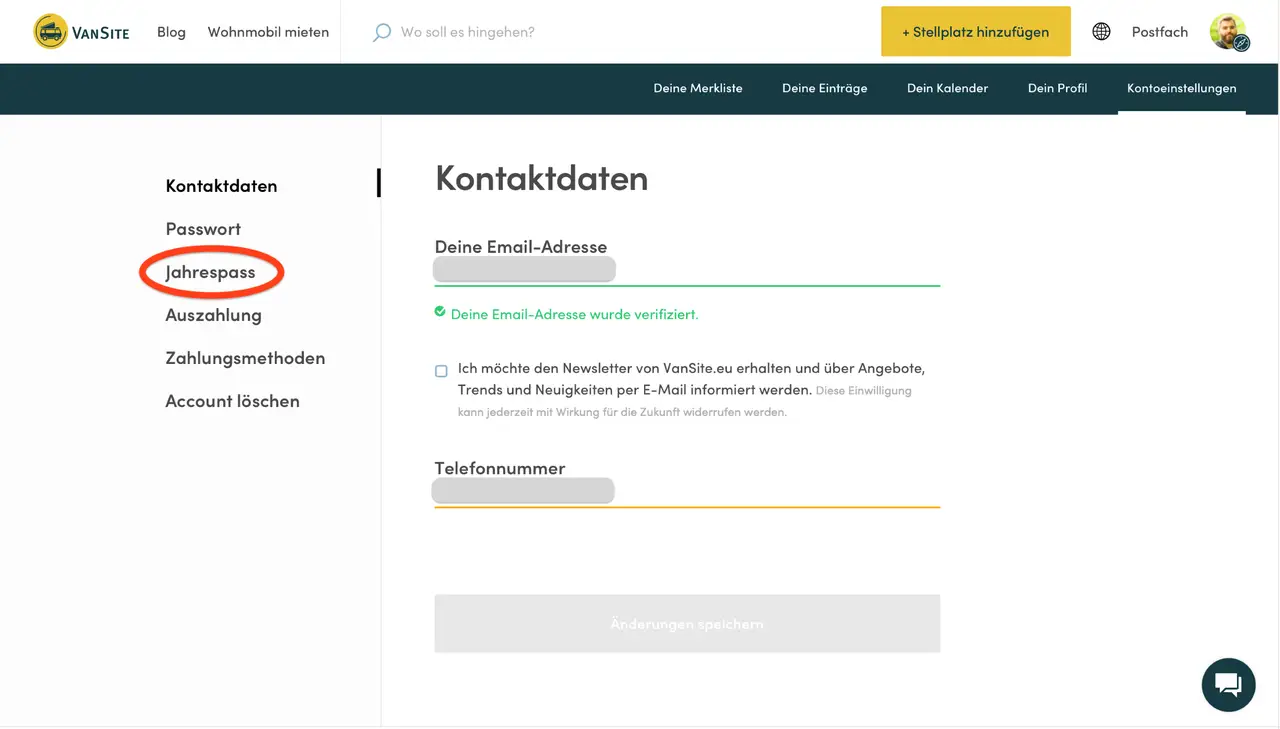Screen dimensions: 1280x729
Task: Click the Stellplatz hinzufügen button
Action: point(975,32)
